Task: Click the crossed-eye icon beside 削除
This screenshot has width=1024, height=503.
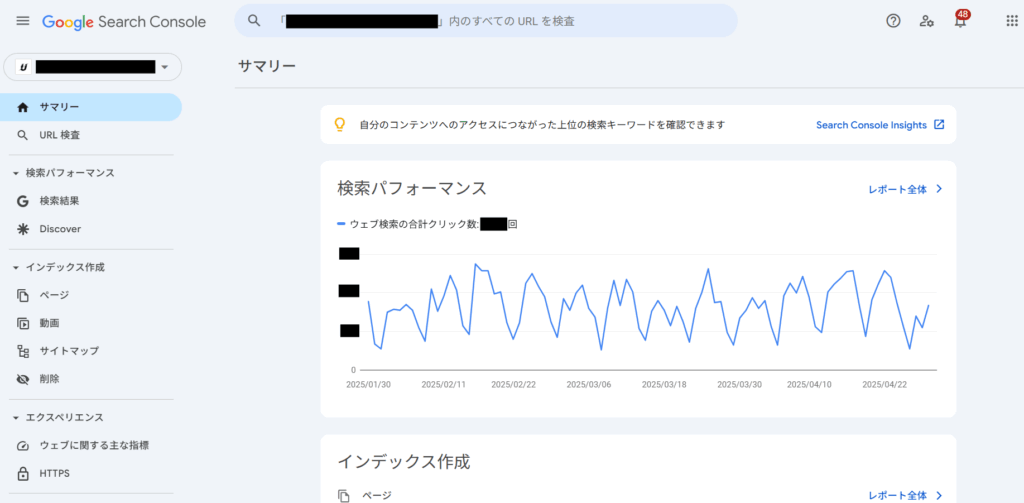Action: (23, 379)
